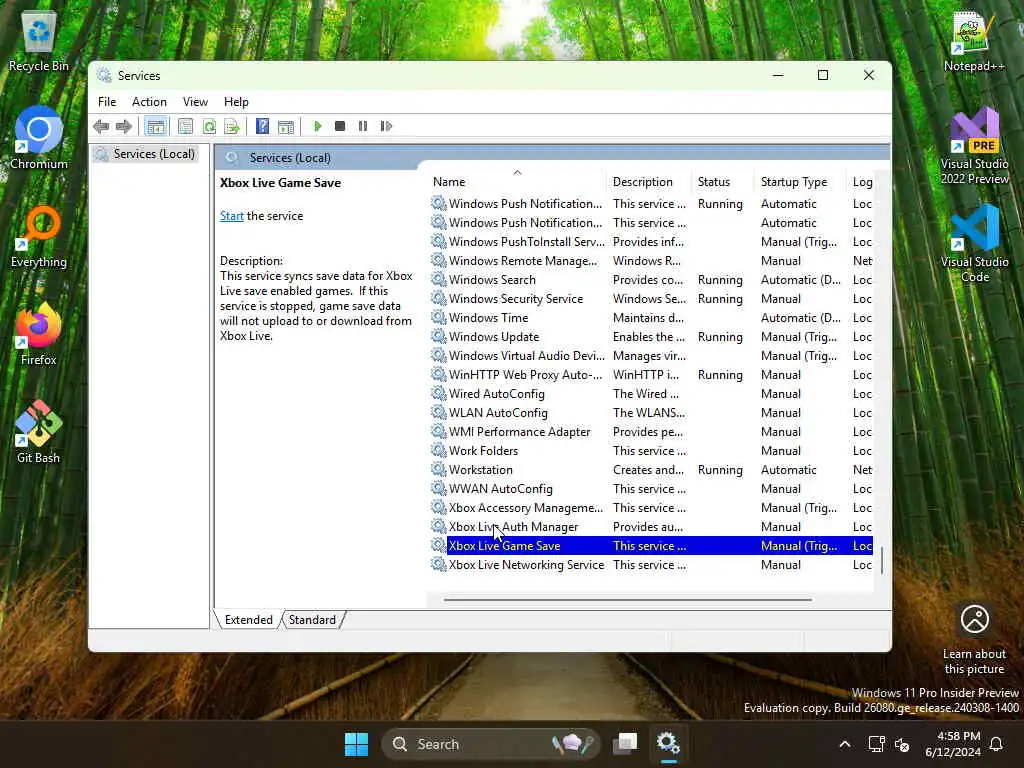Expand the system tray hidden icons chevron
The height and width of the screenshot is (768, 1024).
tap(844, 744)
